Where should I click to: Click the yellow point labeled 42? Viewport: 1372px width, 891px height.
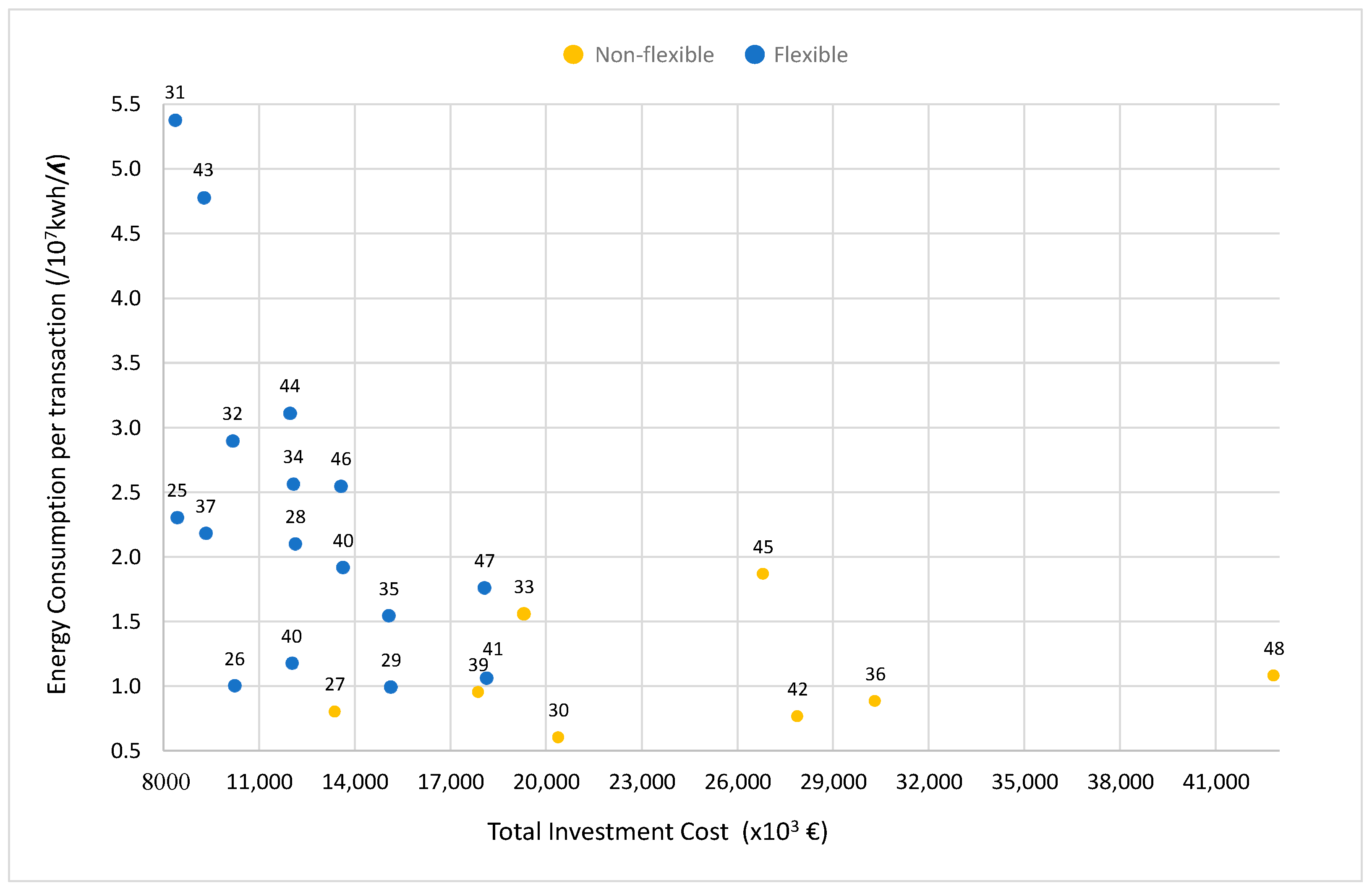pos(797,716)
